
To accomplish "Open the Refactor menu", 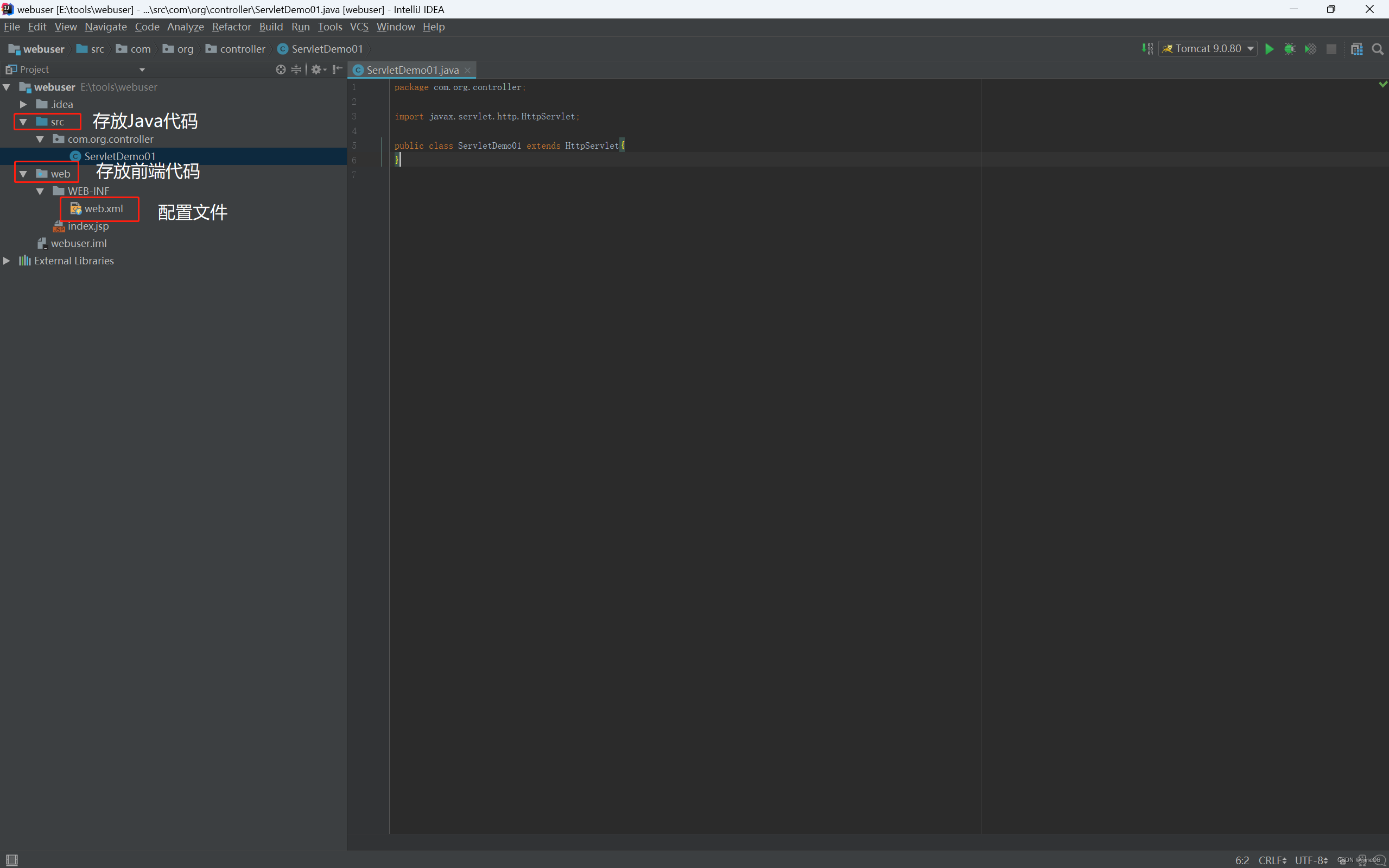I will pyautogui.click(x=231, y=27).
